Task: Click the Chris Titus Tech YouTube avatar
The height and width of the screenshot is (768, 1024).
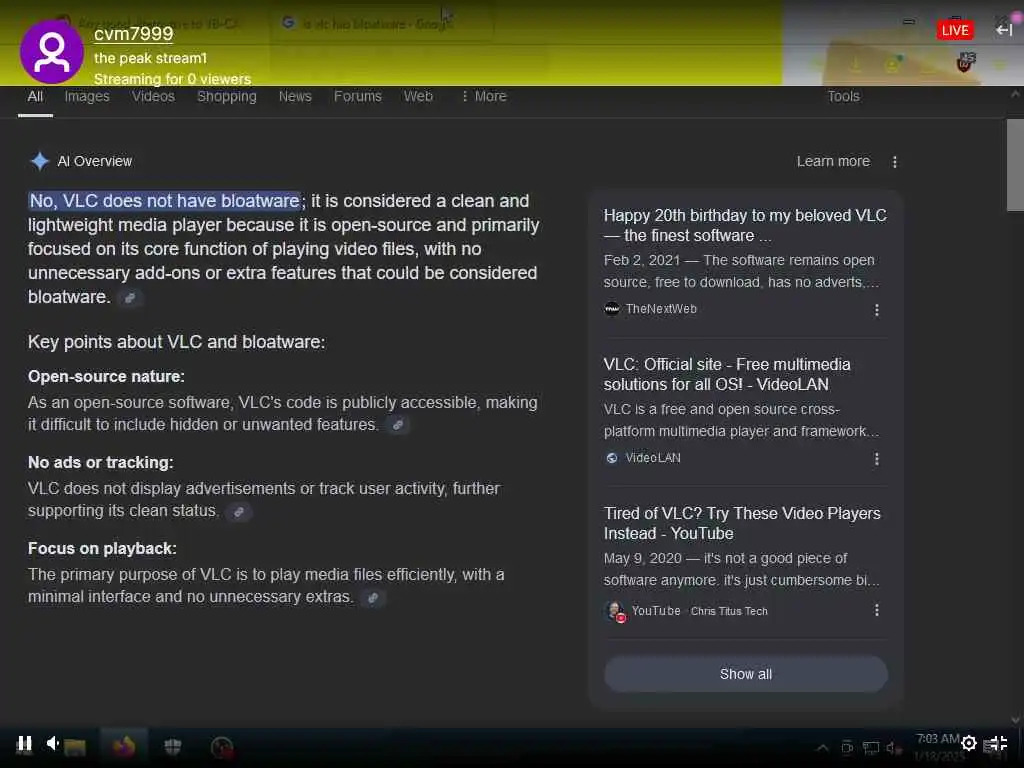Action: click(615, 611)
